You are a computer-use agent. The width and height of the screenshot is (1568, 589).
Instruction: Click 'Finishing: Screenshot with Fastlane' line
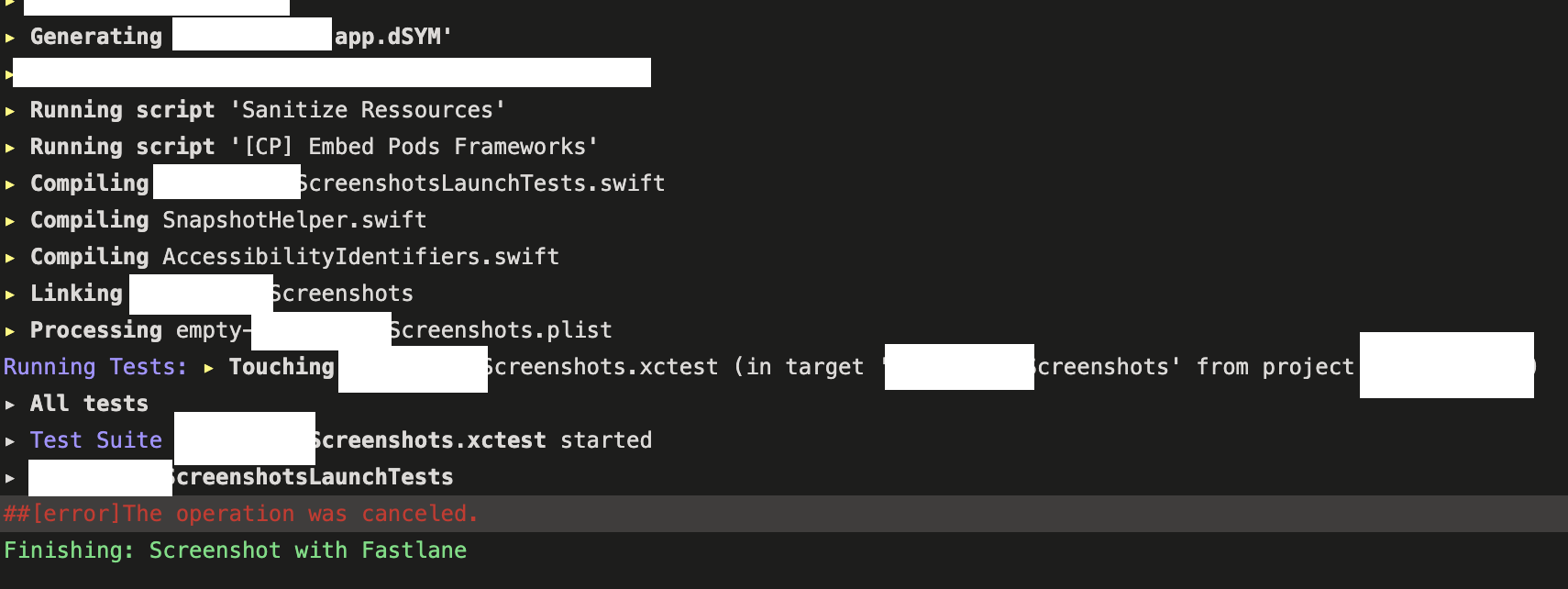pyautogui.click(x=236, y=550)
